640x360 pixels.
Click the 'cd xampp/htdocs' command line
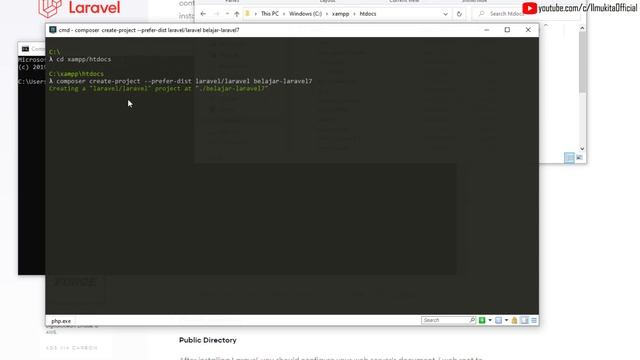pos(84,59)
